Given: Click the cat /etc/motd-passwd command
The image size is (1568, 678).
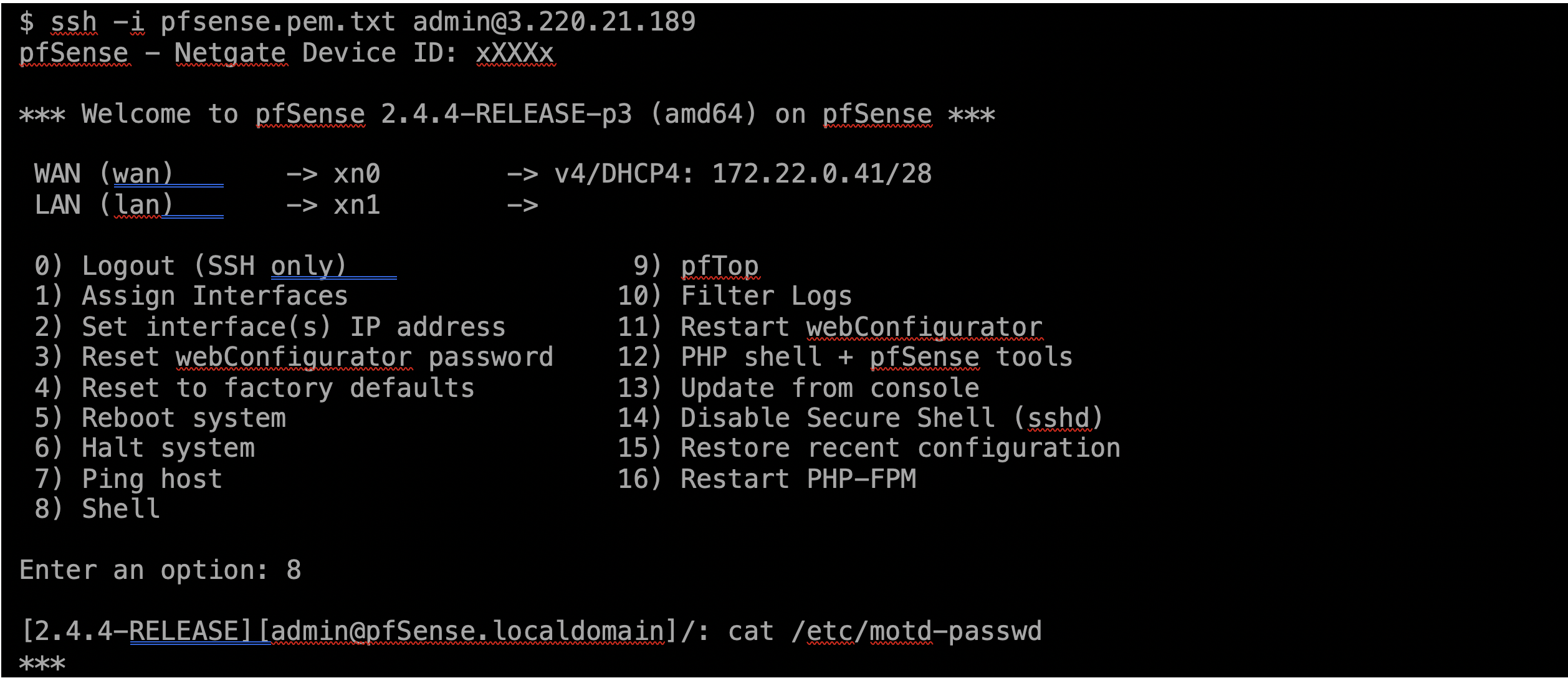Looking at the screenshot, I should tap(884, 632).
